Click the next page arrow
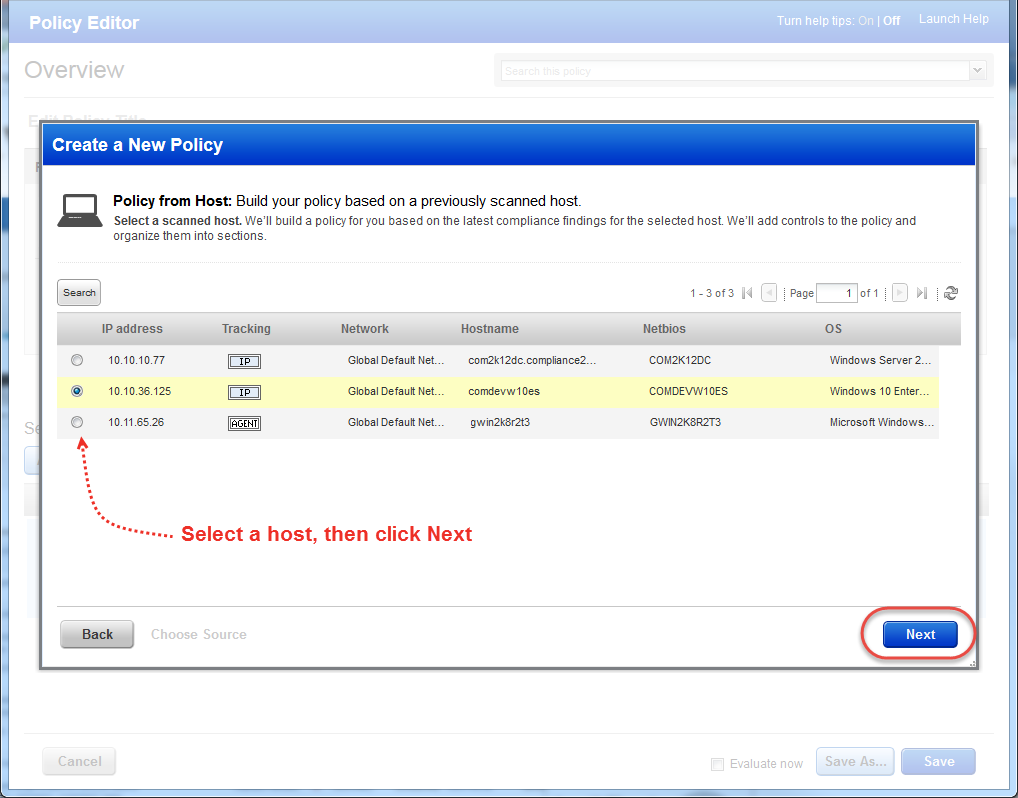 898,292
